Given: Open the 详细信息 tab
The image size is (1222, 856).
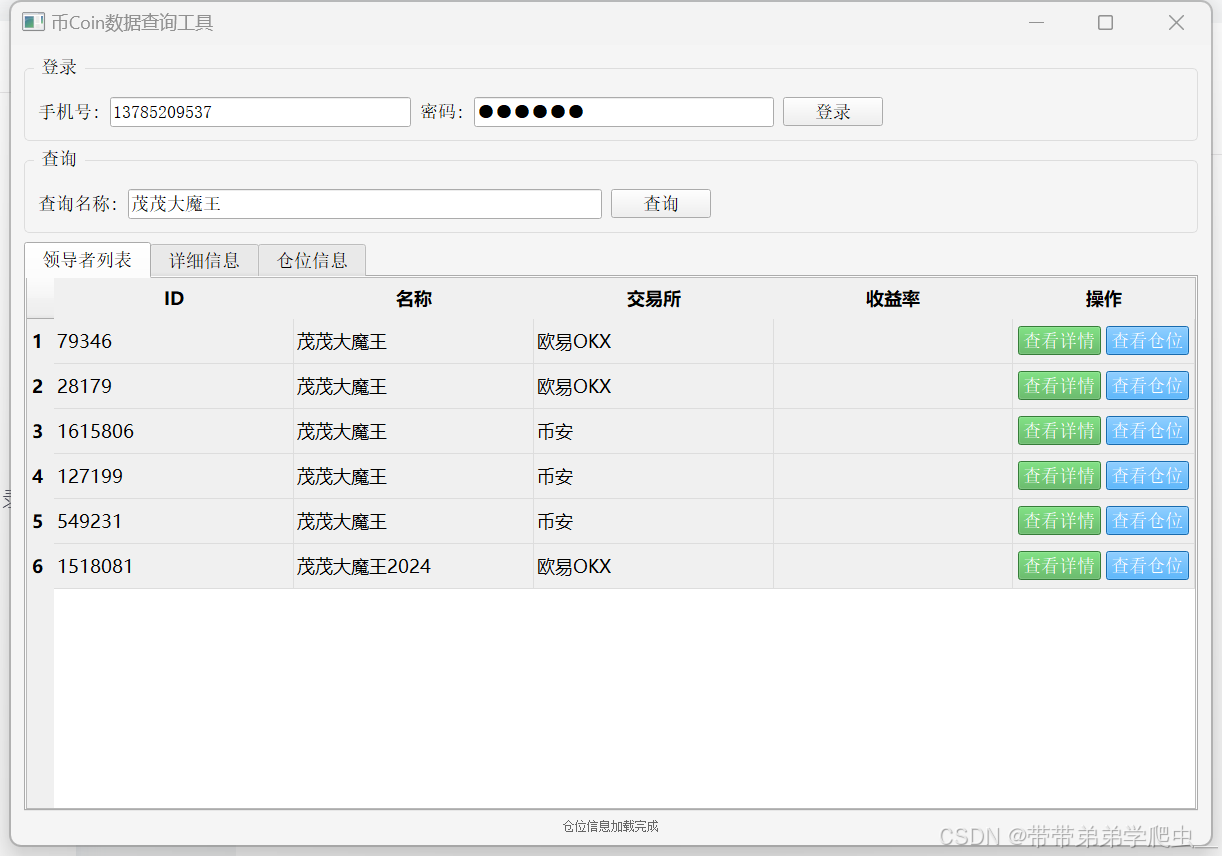Looking at the screenshot, I should (204, 261).
